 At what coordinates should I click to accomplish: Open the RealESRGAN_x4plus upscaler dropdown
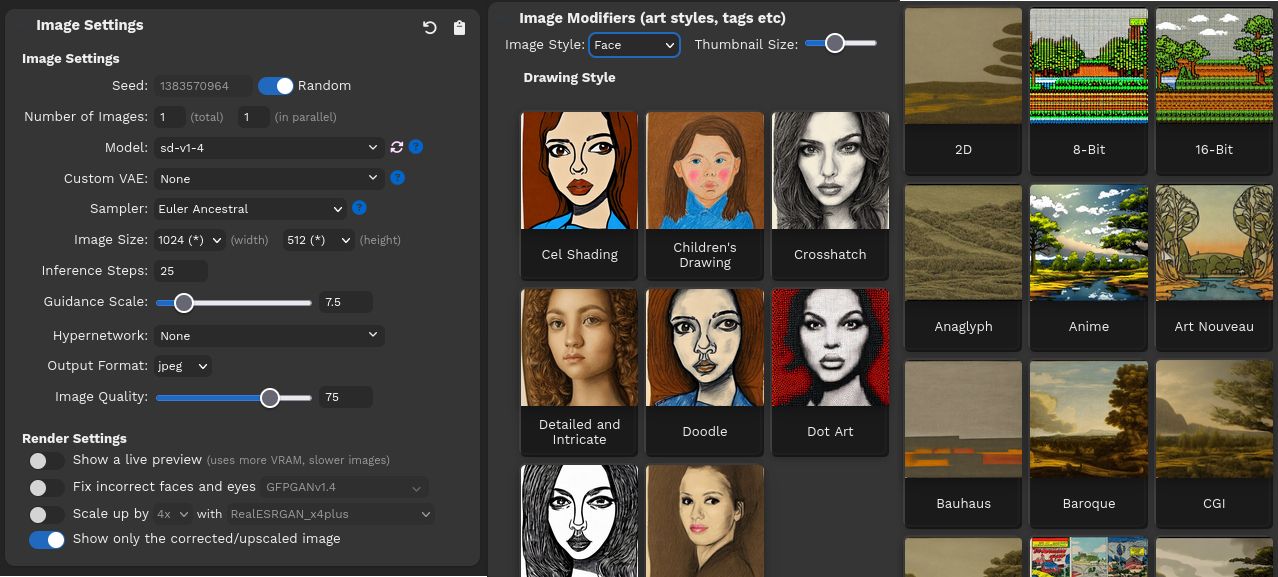(x=330, y=514)
